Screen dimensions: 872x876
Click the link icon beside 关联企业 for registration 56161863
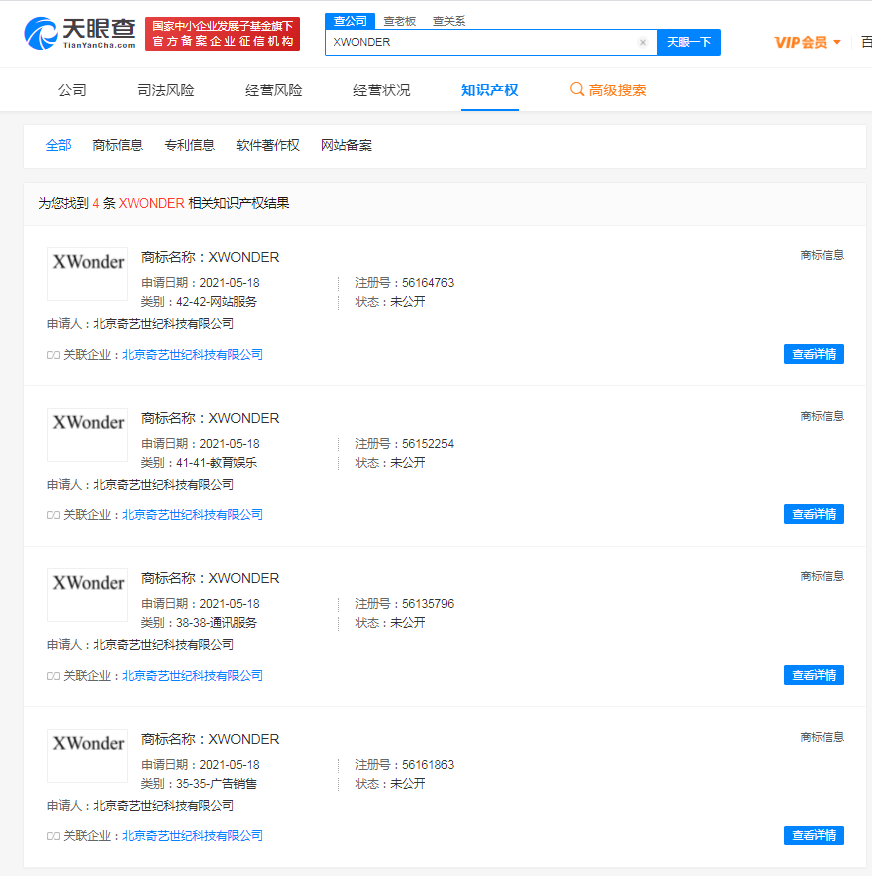point(53,836)
